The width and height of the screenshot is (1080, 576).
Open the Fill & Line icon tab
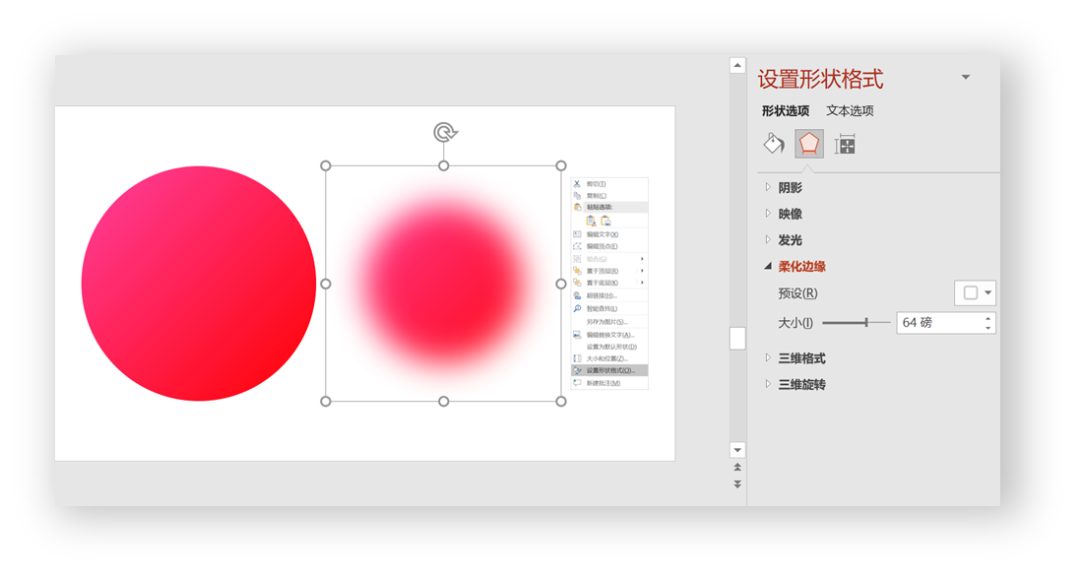[774, 144]
